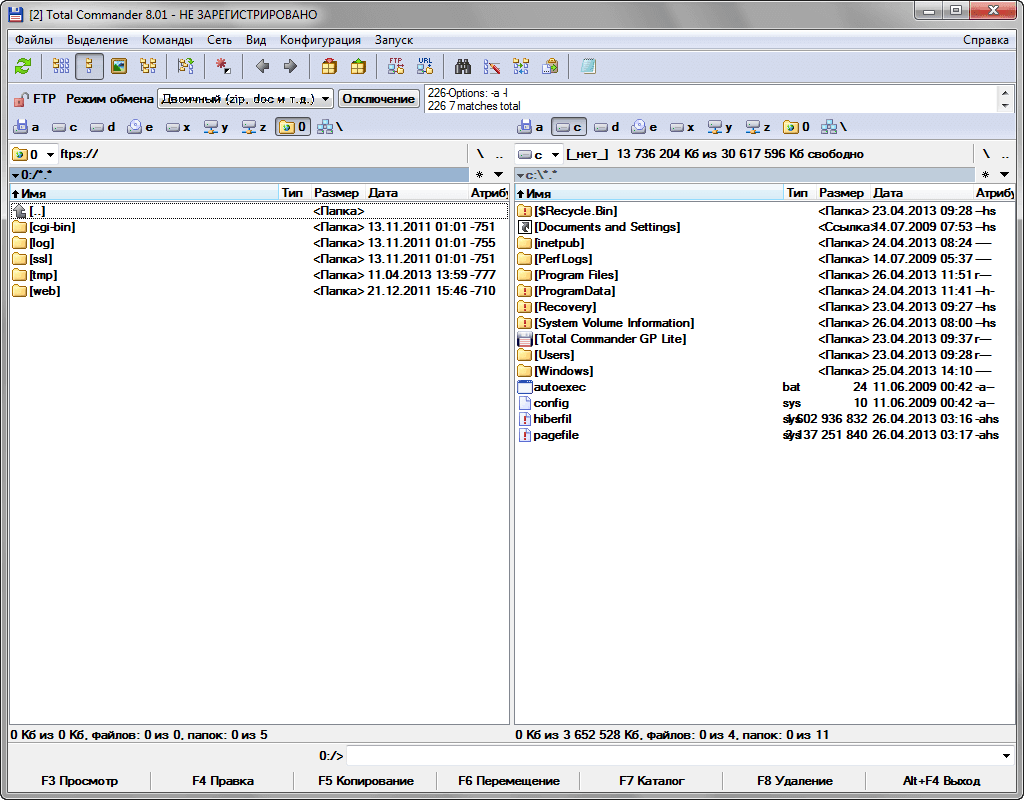Click F8 Удаление button
Viewport: 1024px width, 800px height.
tap(795, 780)
